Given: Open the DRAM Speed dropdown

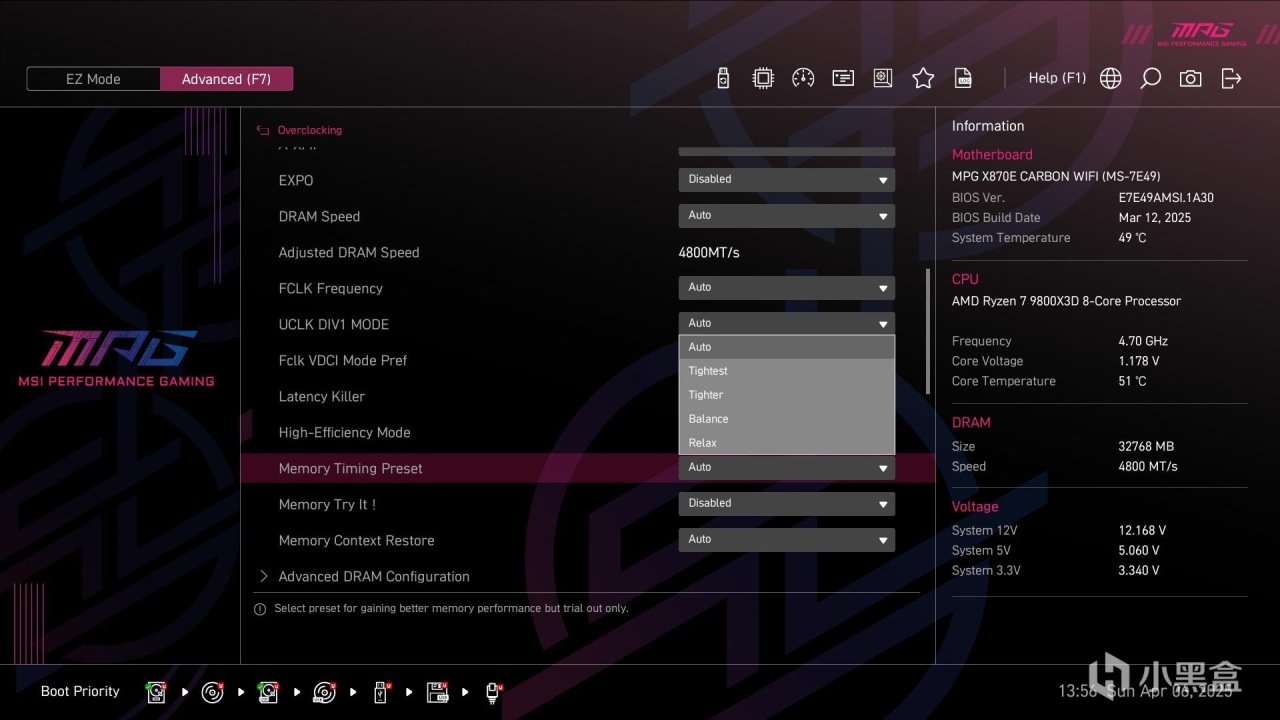Looking at the screenshot, I should click(x=787, y=216).
